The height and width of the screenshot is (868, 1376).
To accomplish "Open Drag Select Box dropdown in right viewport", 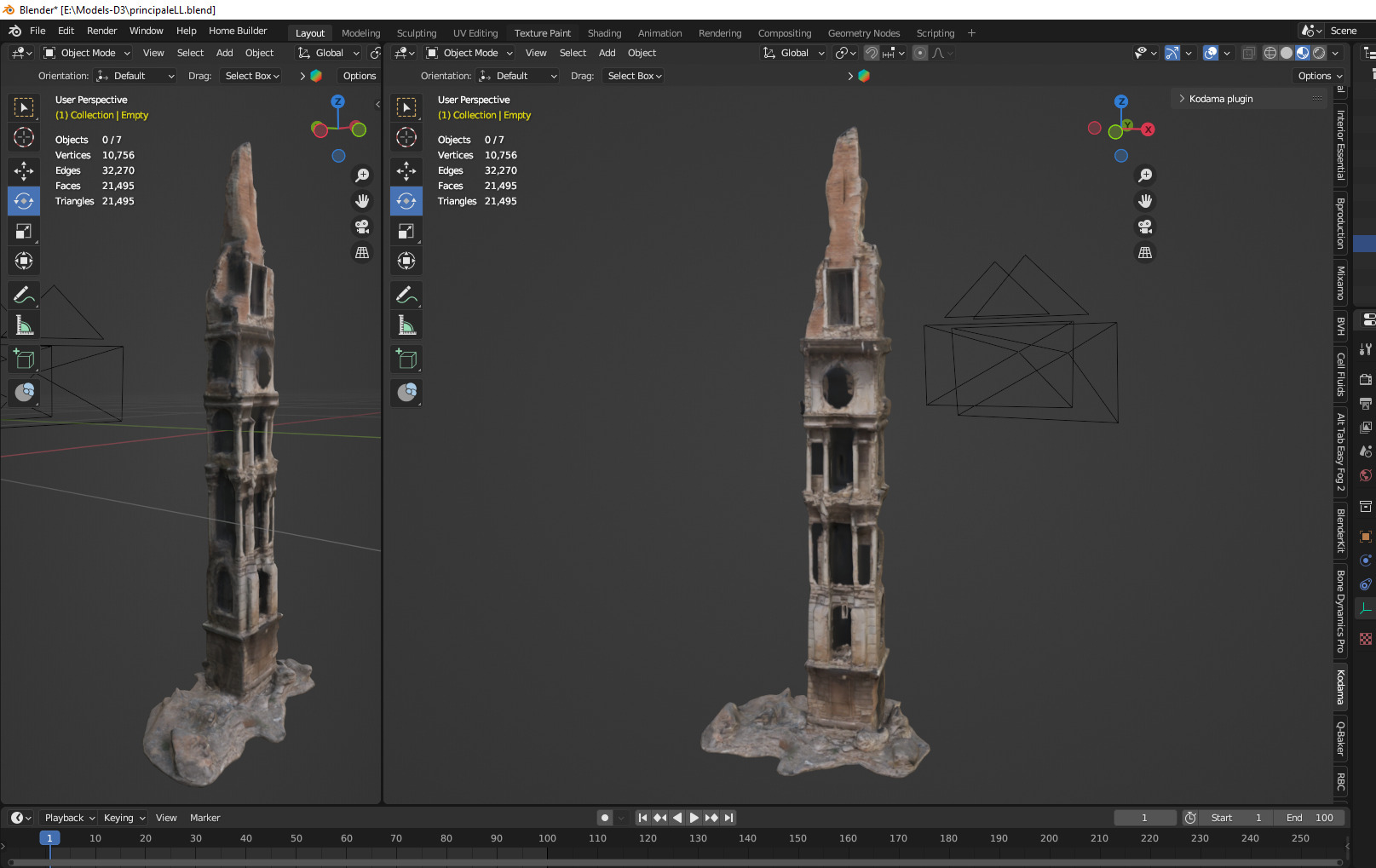I will point(635,76).
